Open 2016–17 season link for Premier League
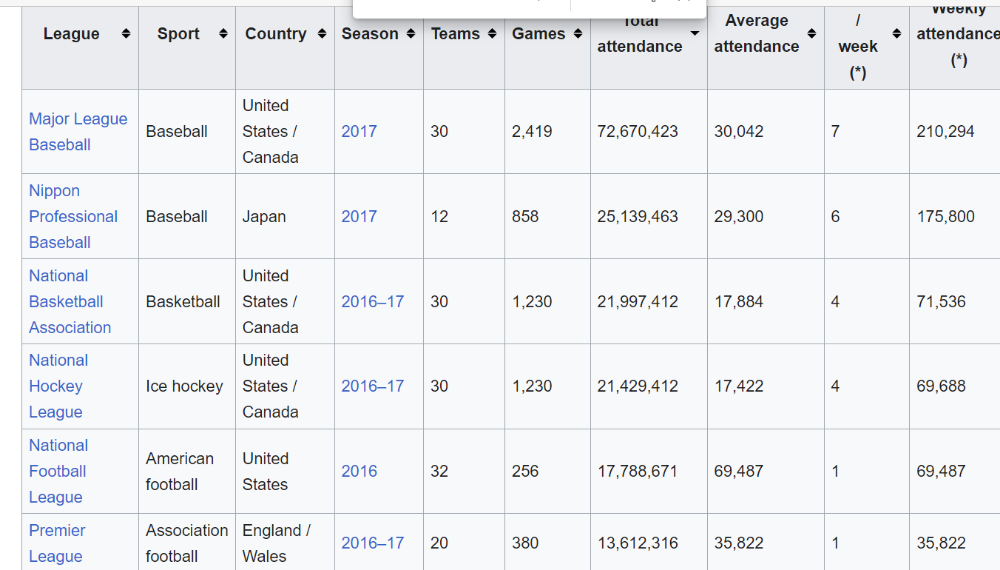This screenshot has height=570, width=1000. pyautogui.click(x=372, y=543)
